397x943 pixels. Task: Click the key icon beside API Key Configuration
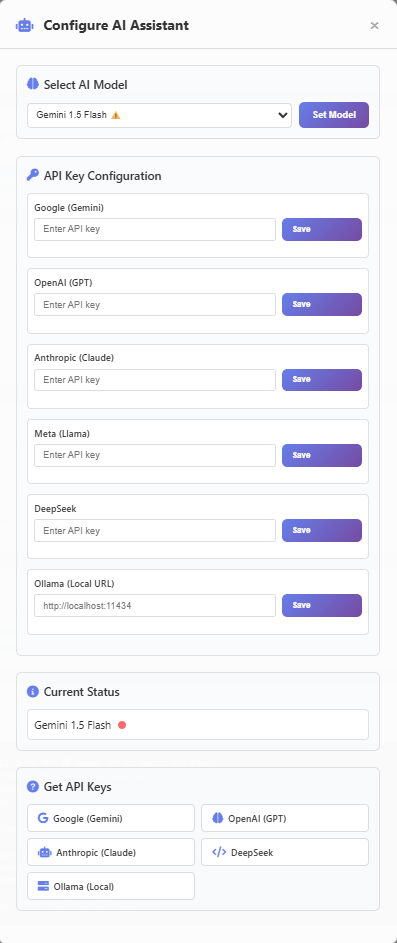(32, 176)
